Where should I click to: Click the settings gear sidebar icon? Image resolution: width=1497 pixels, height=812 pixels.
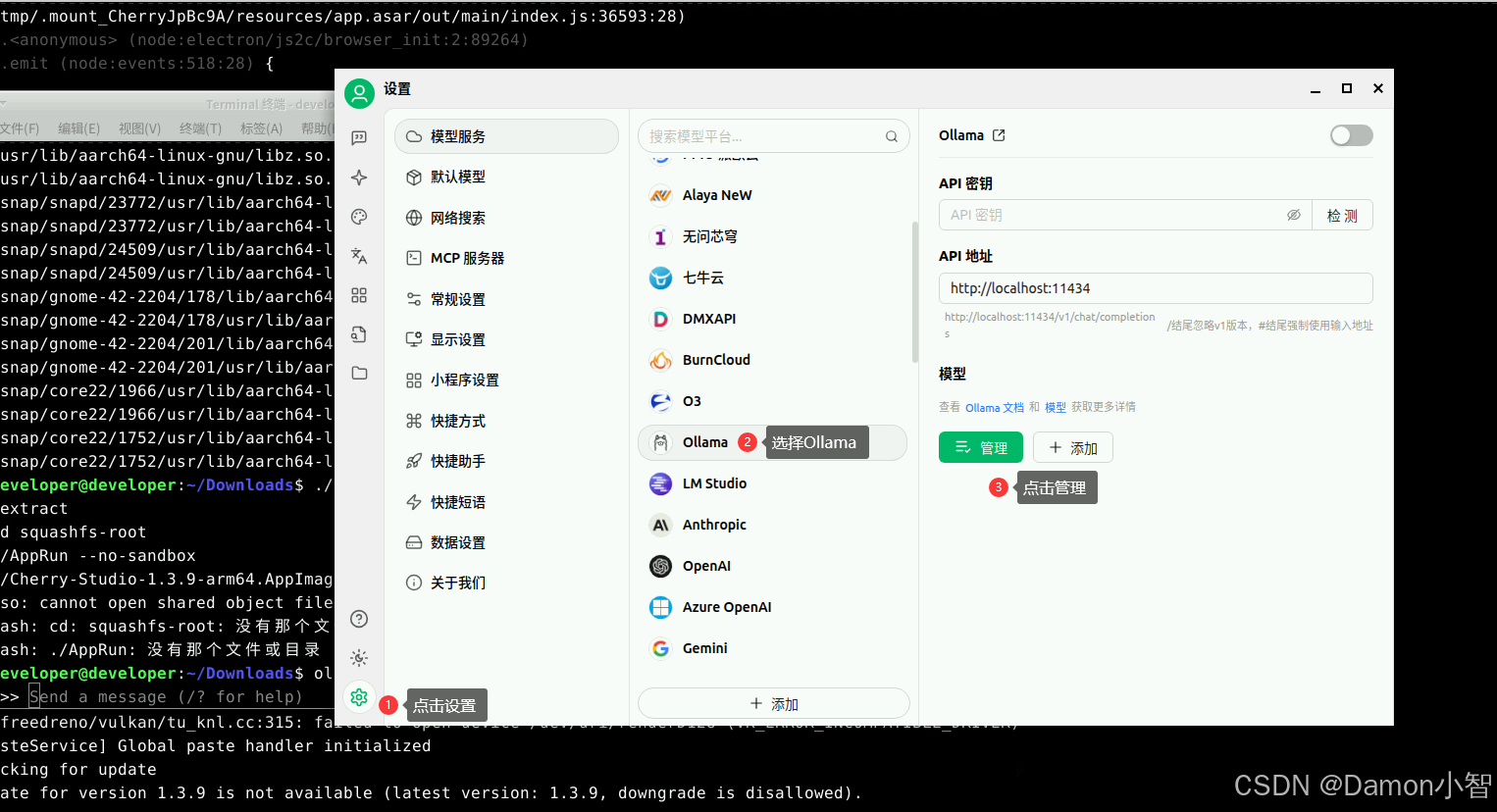click(x=359, y=697)
